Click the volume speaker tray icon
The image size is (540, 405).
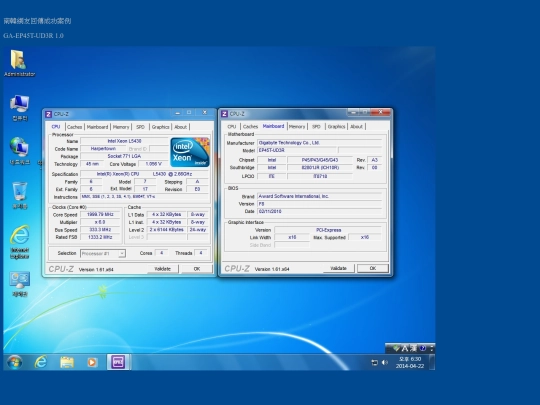(x=385, y=362)
